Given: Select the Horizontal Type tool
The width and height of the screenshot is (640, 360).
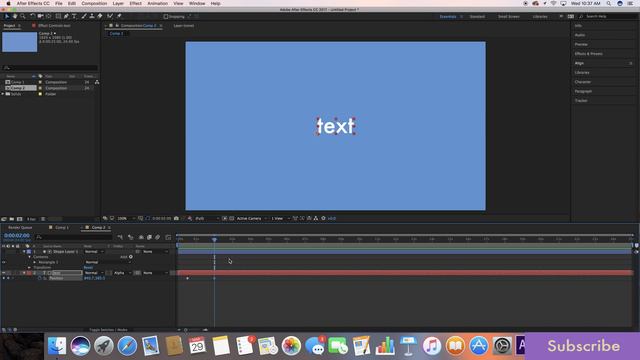Looking at the screenshot, I should tap(74, 16).
